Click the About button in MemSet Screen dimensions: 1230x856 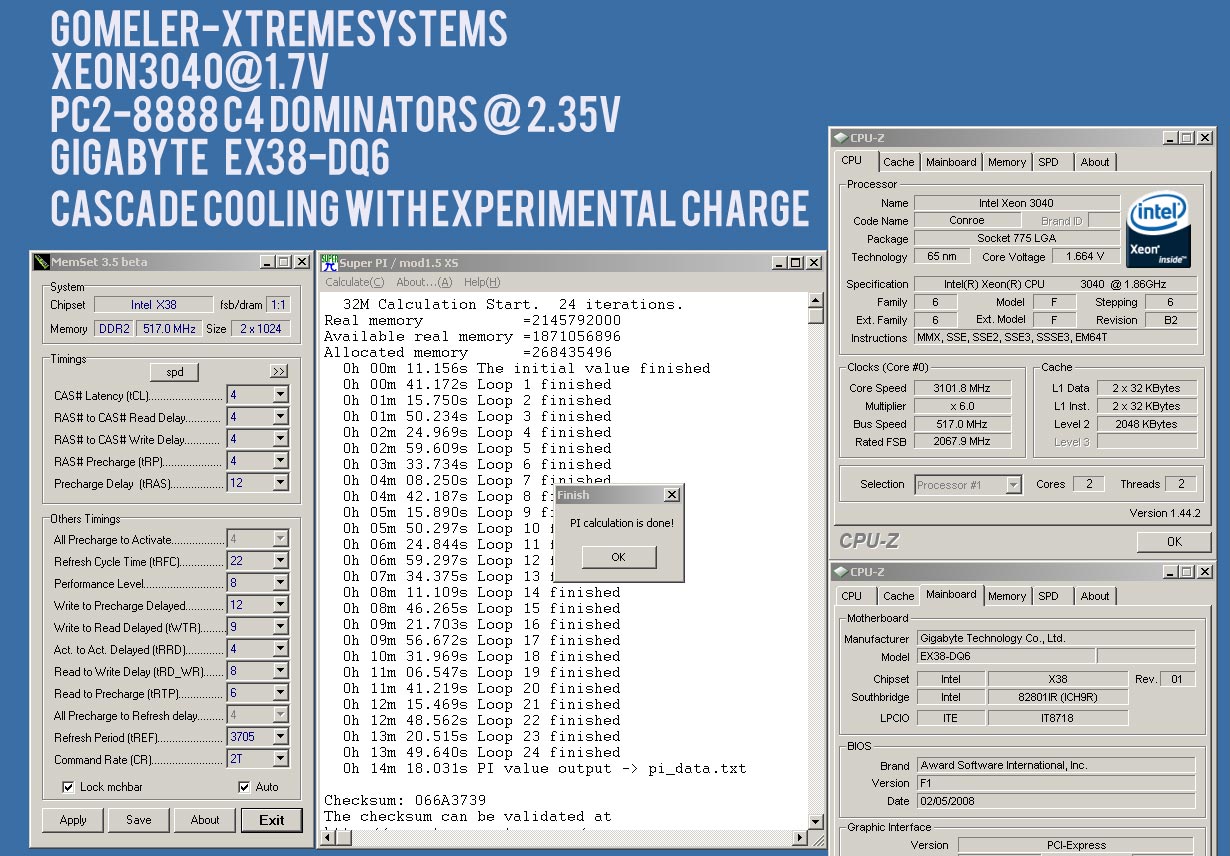(205, 820)
